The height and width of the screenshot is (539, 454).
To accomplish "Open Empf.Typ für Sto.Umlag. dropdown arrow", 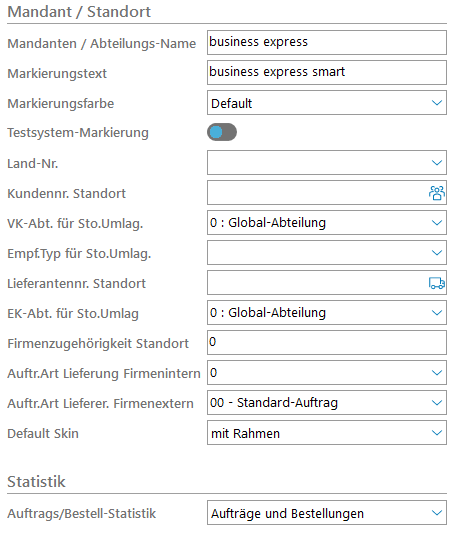I will tap(436, 253).
